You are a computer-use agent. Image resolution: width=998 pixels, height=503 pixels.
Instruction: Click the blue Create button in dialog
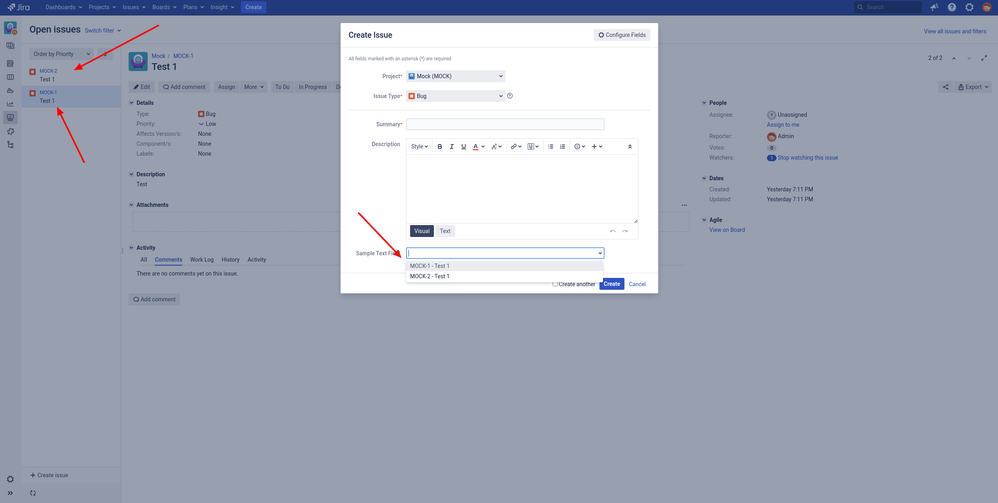tap(612, 284)
